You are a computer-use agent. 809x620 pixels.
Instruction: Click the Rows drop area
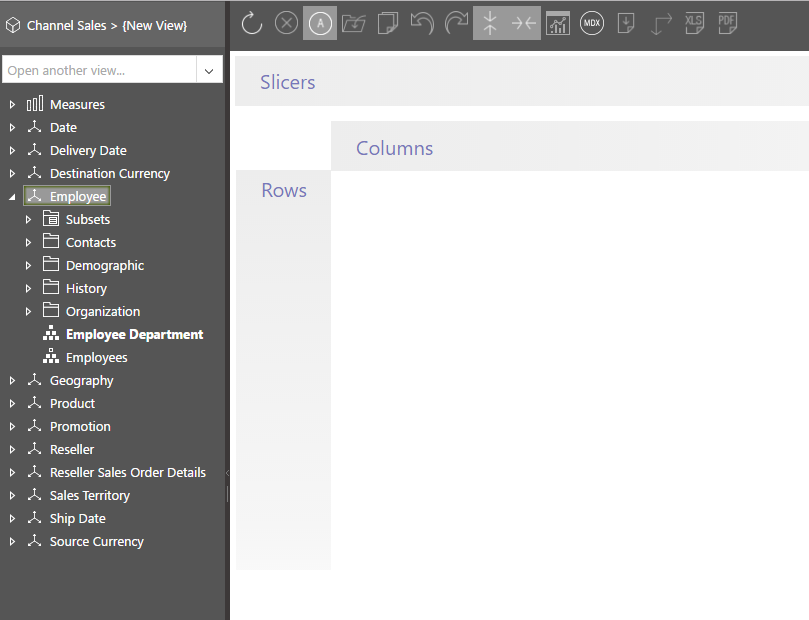pos(283,370)
